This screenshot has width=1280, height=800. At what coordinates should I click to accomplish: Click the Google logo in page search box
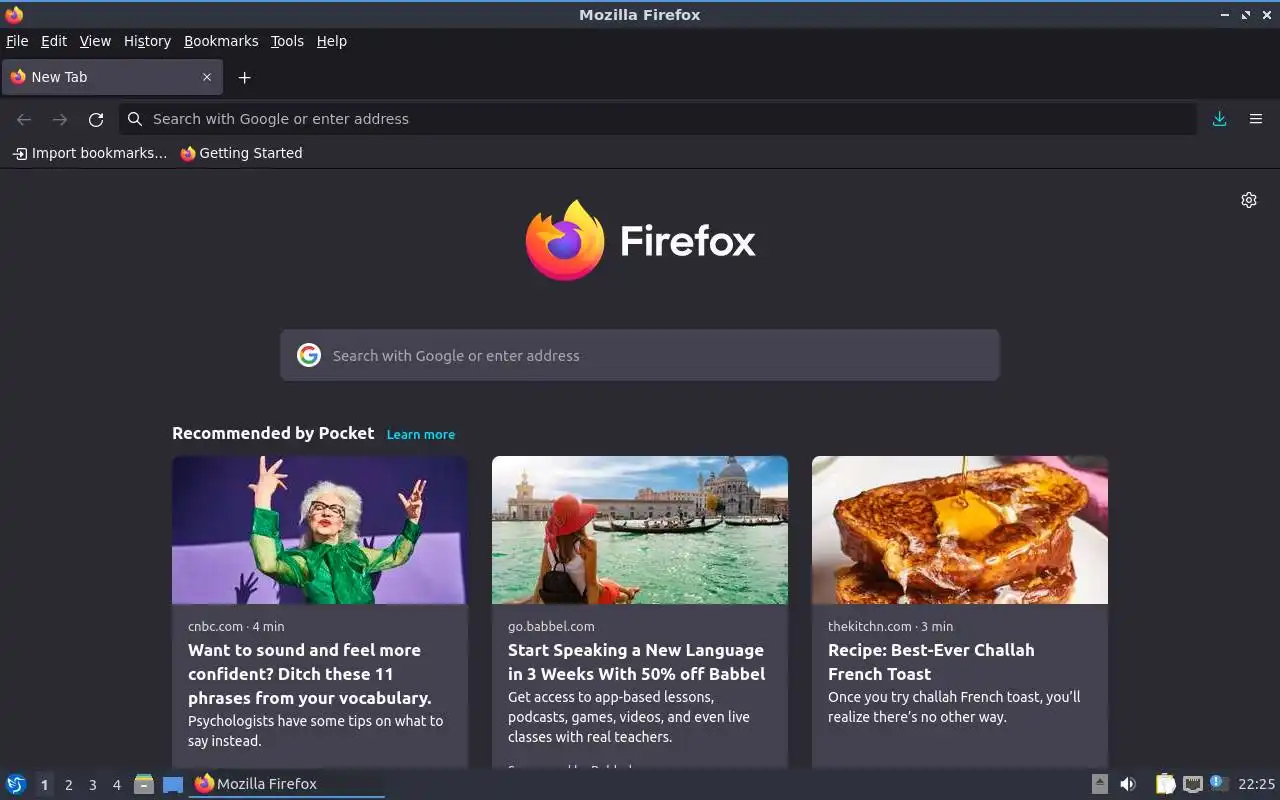(x=309, y=355)
